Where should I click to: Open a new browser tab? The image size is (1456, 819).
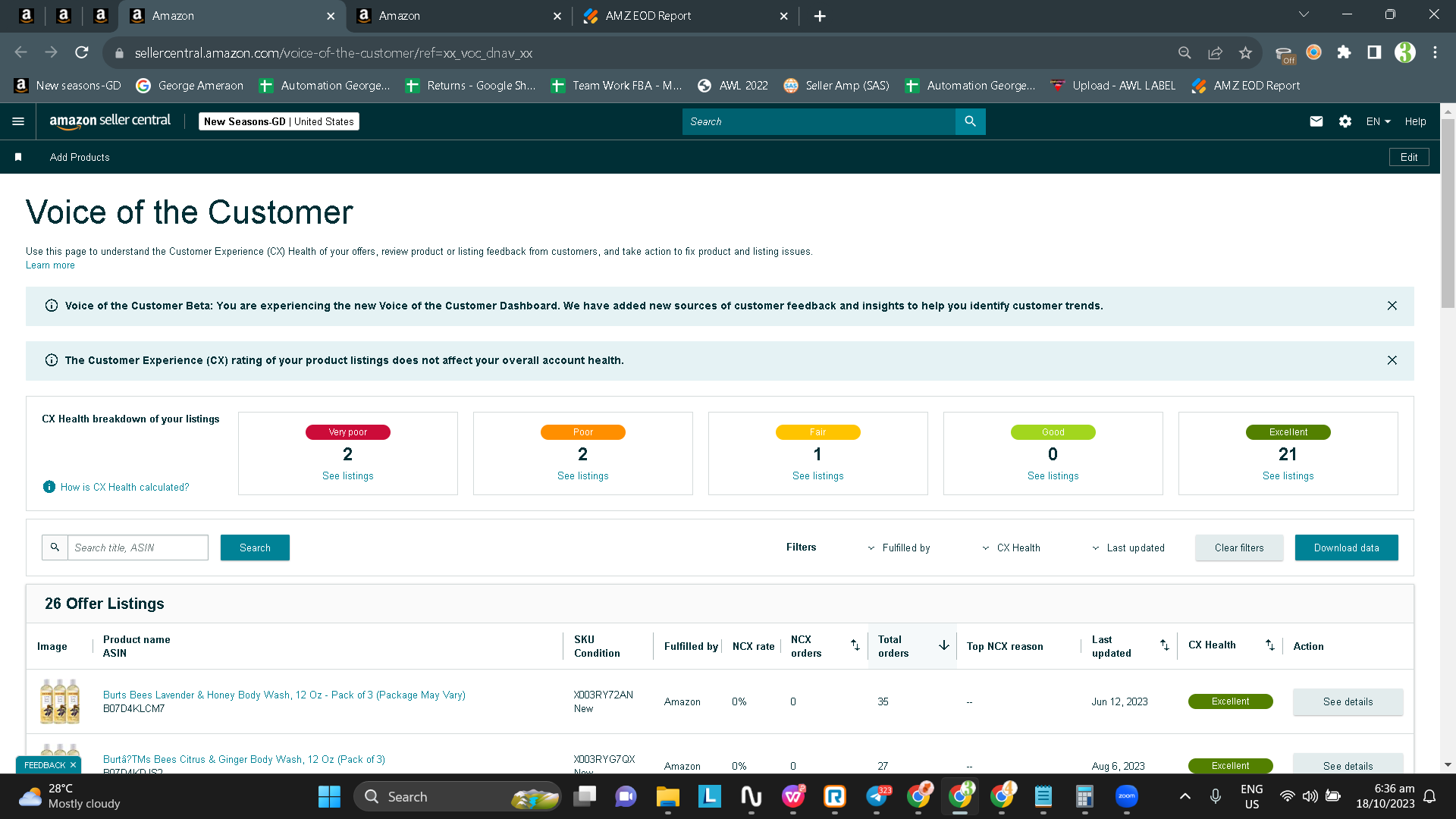coord(820,16)
